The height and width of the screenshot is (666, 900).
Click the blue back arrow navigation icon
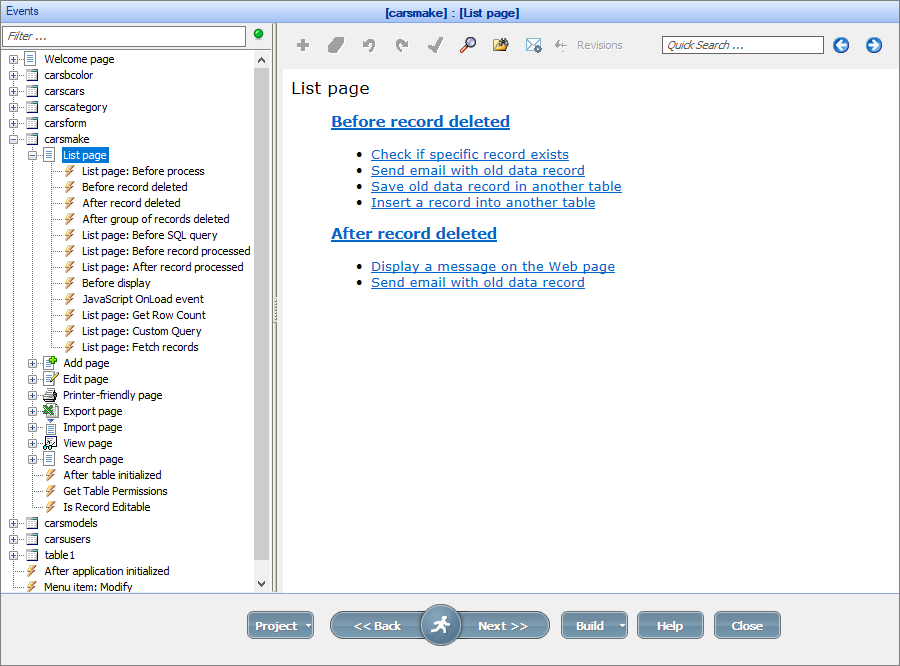point(841,45)
